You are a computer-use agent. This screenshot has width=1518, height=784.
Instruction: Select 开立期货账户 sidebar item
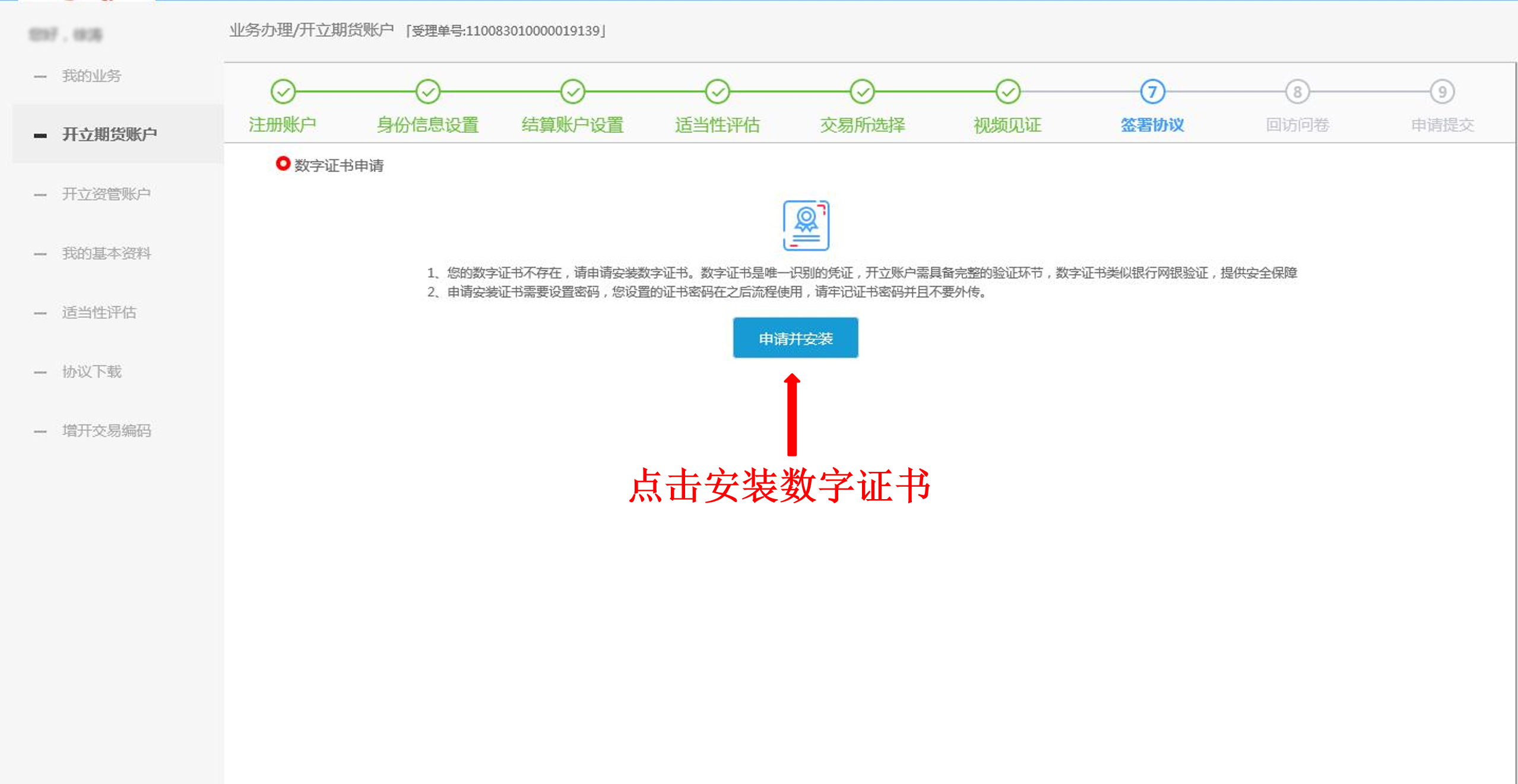click(x=109, y=135)
